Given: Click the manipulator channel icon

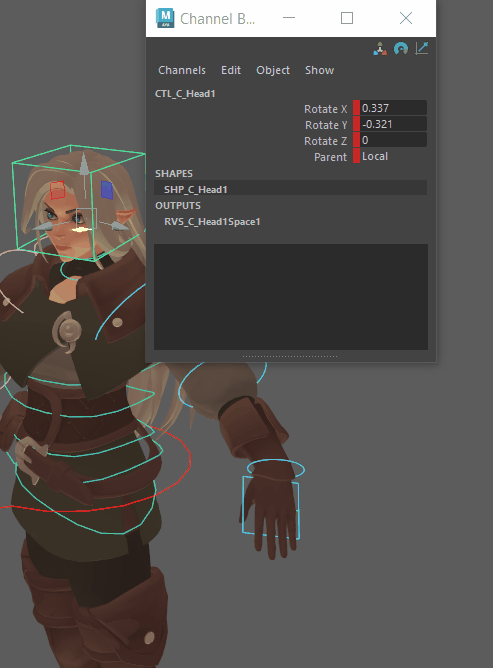Looking at the screenshot, I should [x=380, y=49].
